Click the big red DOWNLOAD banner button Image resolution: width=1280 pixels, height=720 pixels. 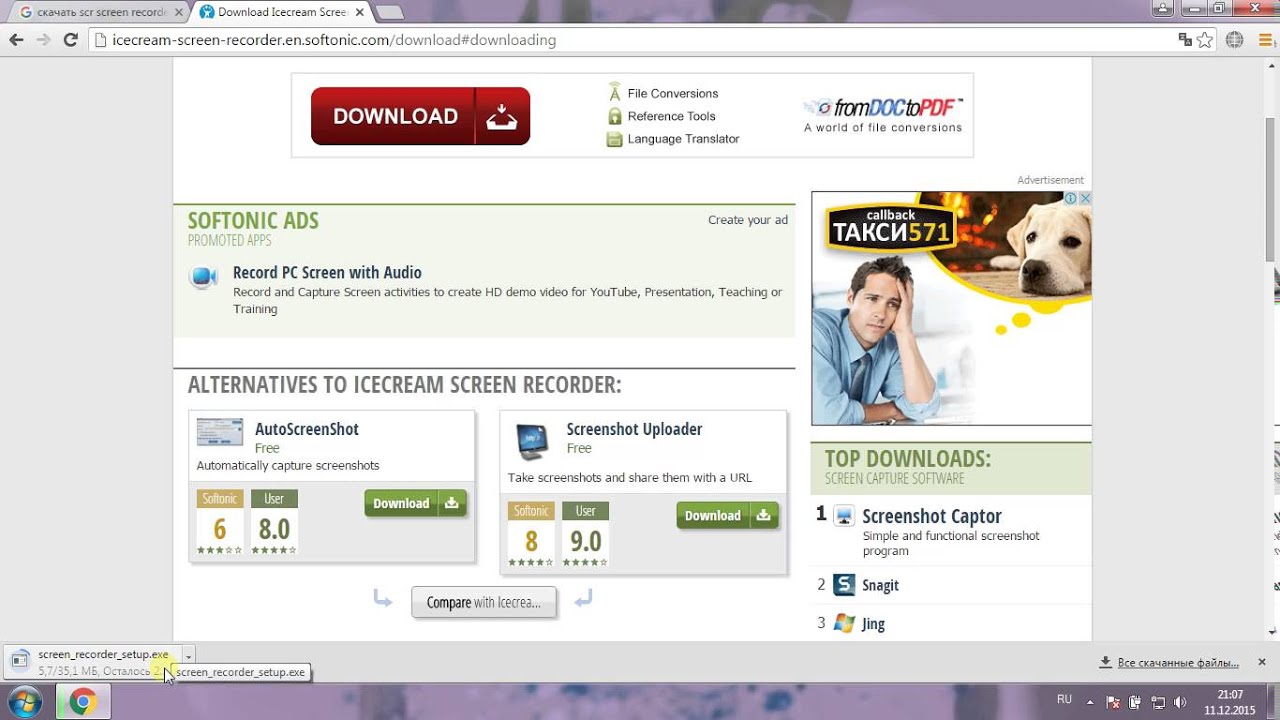tap(420, 116)
